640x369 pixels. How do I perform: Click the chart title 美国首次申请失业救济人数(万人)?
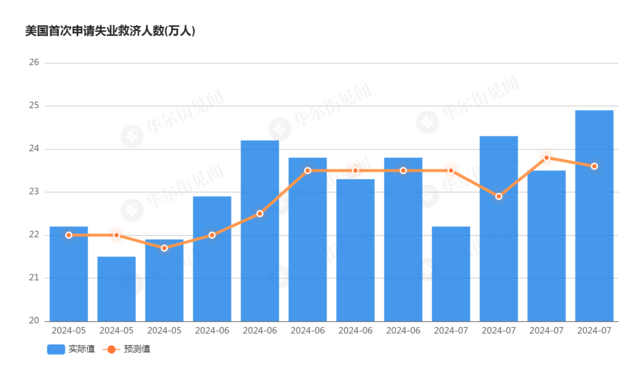tap(110, 31)
